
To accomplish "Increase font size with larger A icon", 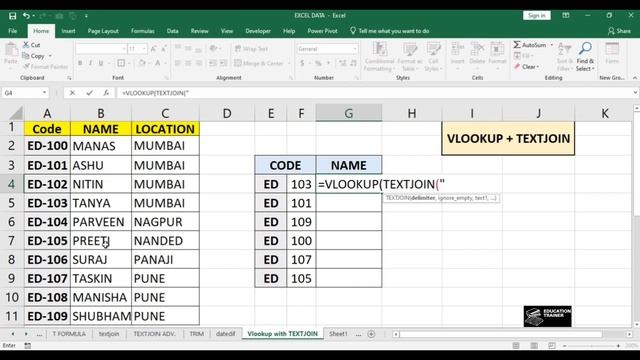I will [153, 49].
